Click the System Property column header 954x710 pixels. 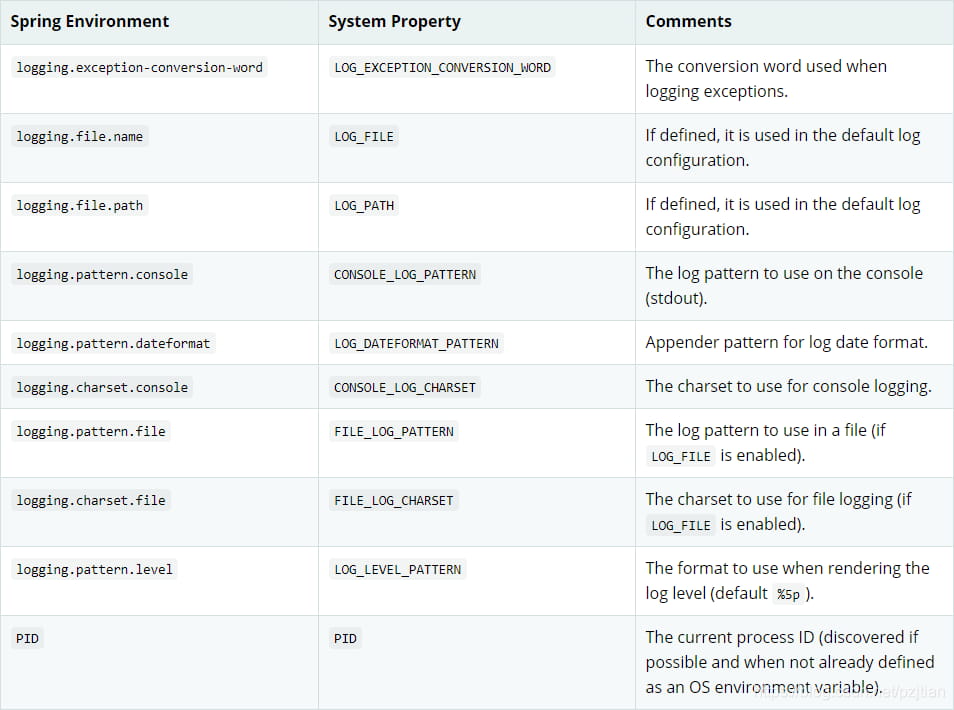[396, 21]
